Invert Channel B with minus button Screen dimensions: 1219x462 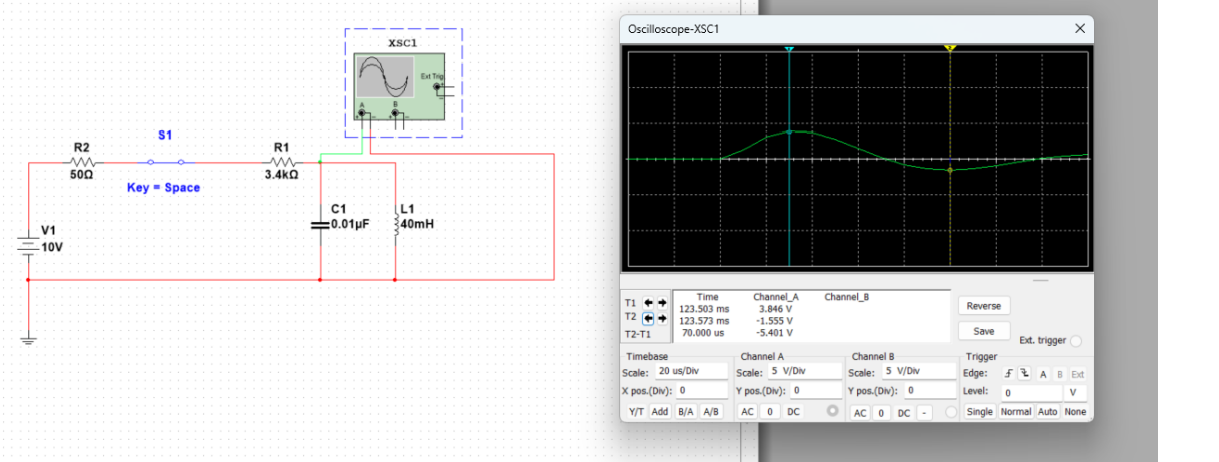[925, 412]
